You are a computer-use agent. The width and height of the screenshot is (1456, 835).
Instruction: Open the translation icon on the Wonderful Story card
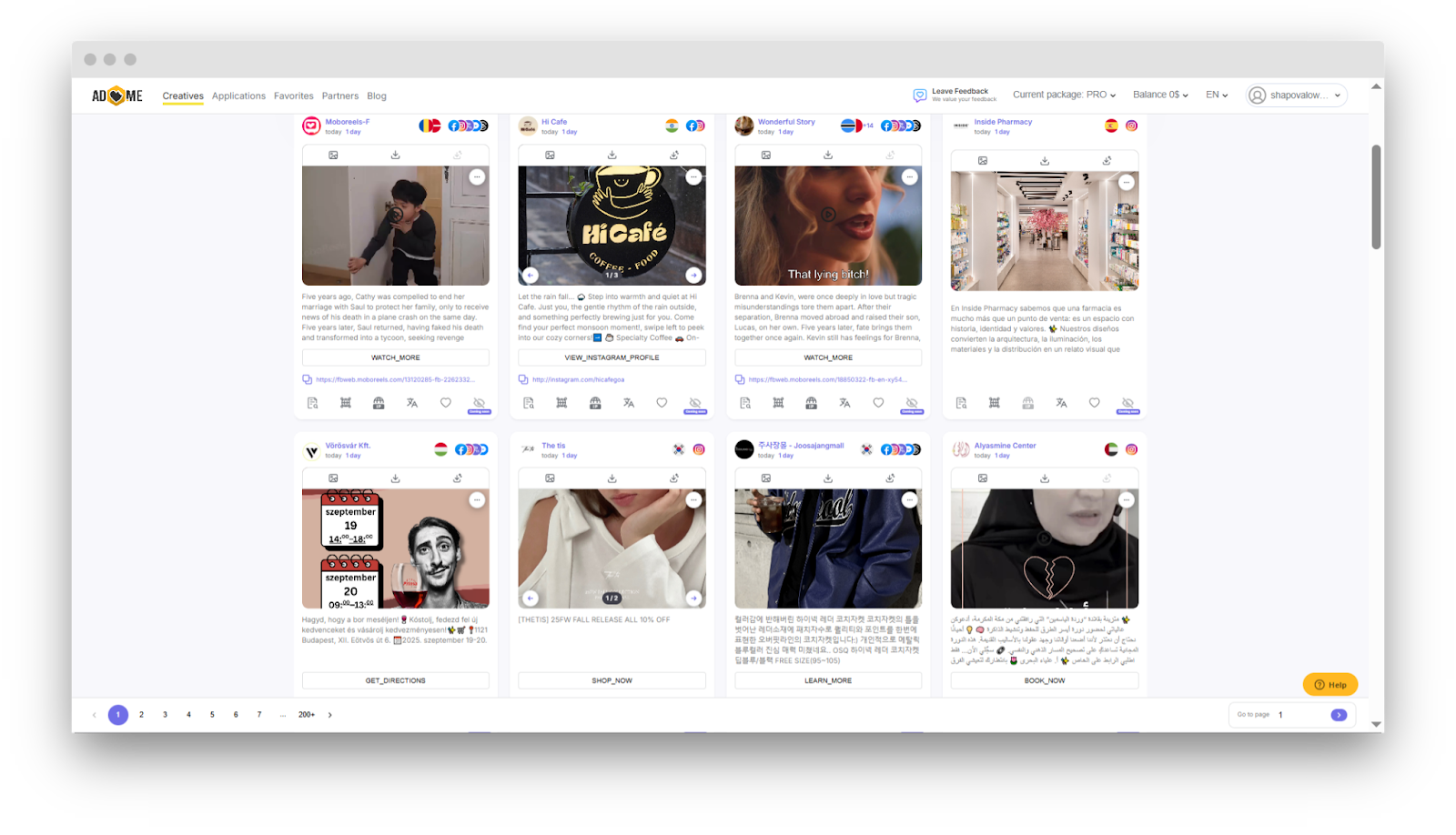click(x=844, y=403)
